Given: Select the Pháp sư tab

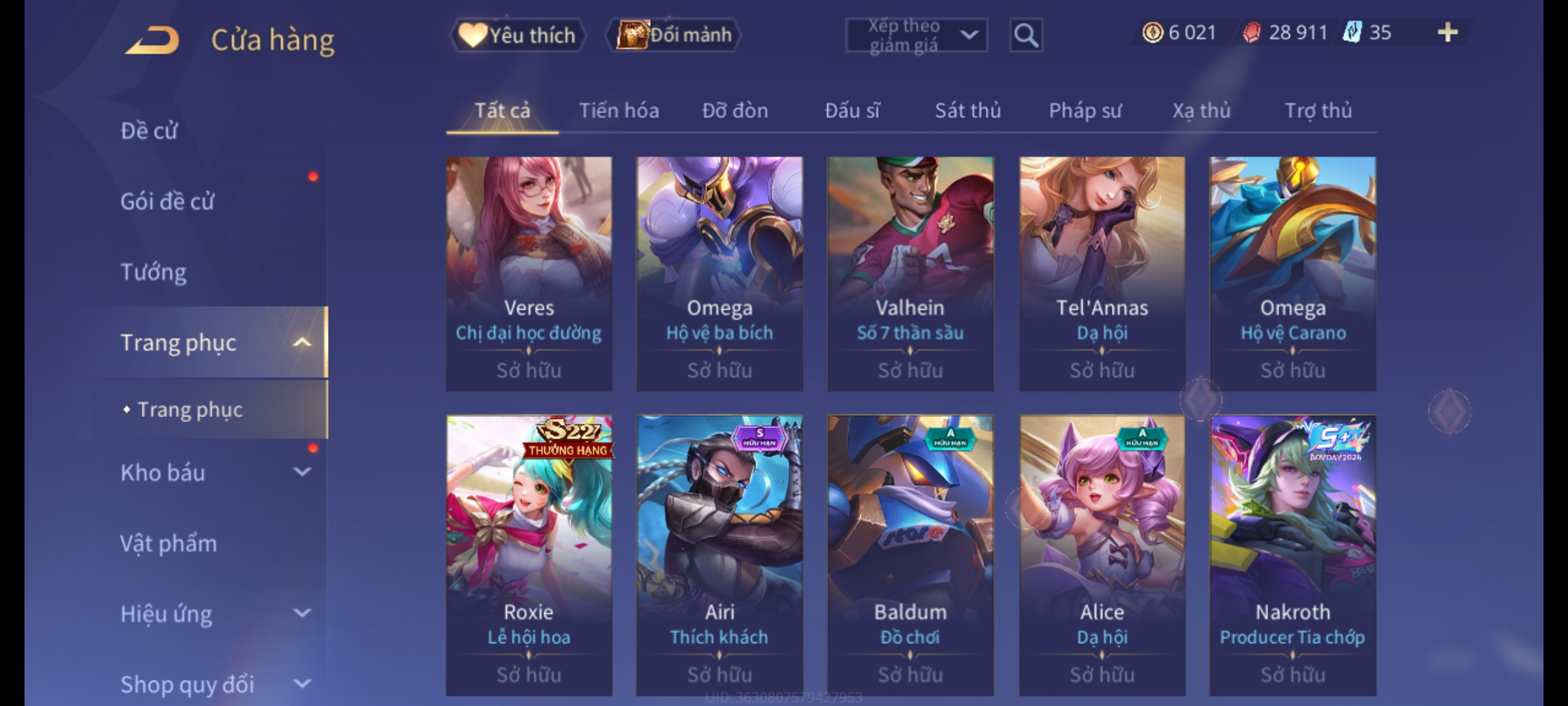Looking at the screenshot, I should [1085, 110].
